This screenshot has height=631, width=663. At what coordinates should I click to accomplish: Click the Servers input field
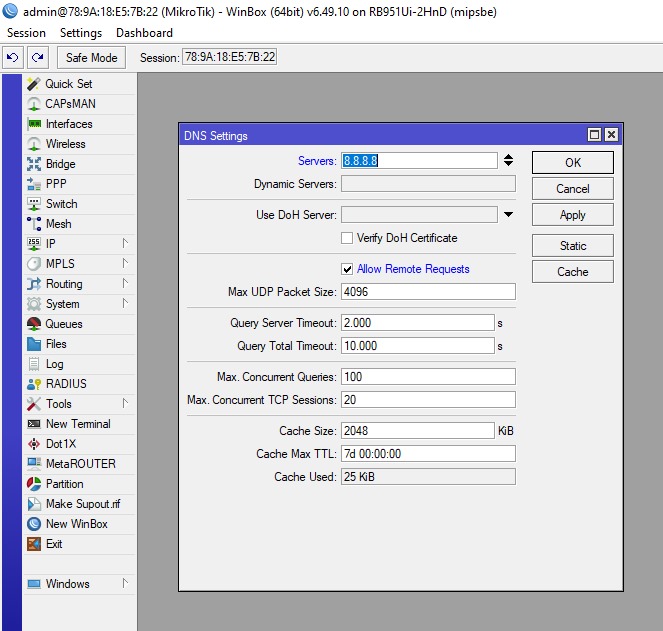tap(419, 161)
